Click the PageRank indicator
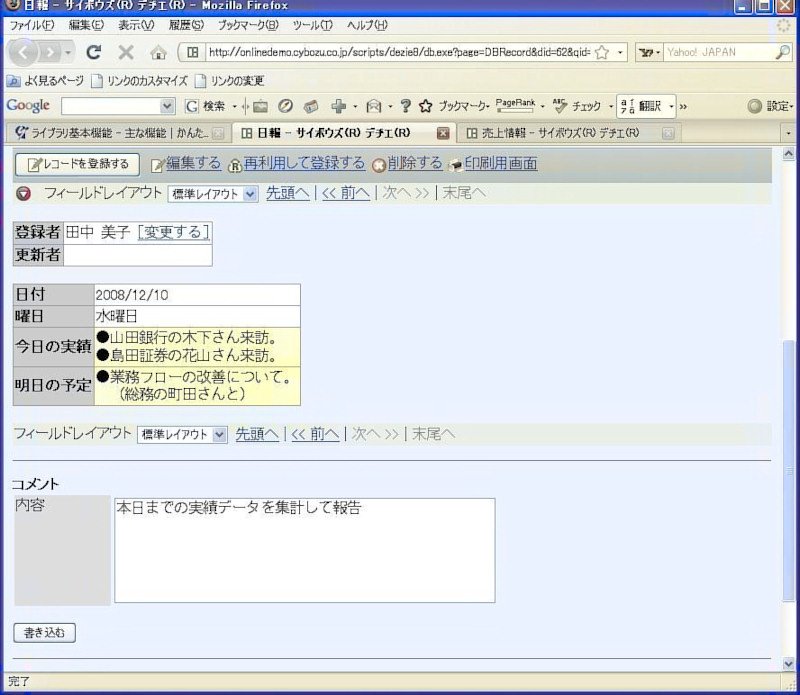This screenshot has width=800, height=695. [515, 105]
